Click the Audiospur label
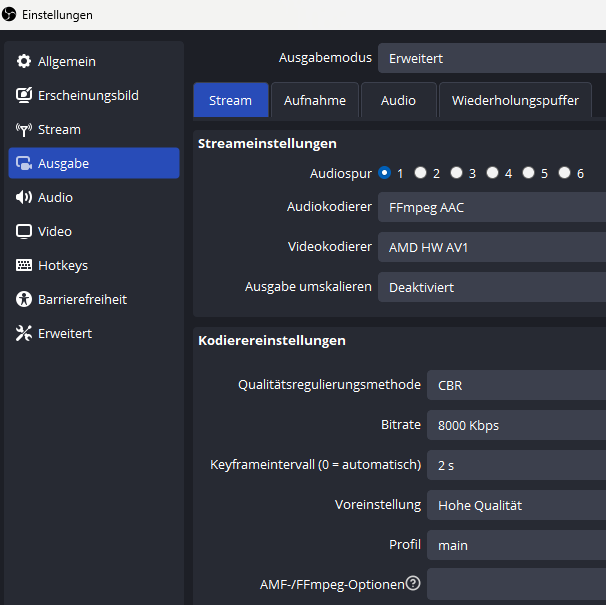 [340, 174]
